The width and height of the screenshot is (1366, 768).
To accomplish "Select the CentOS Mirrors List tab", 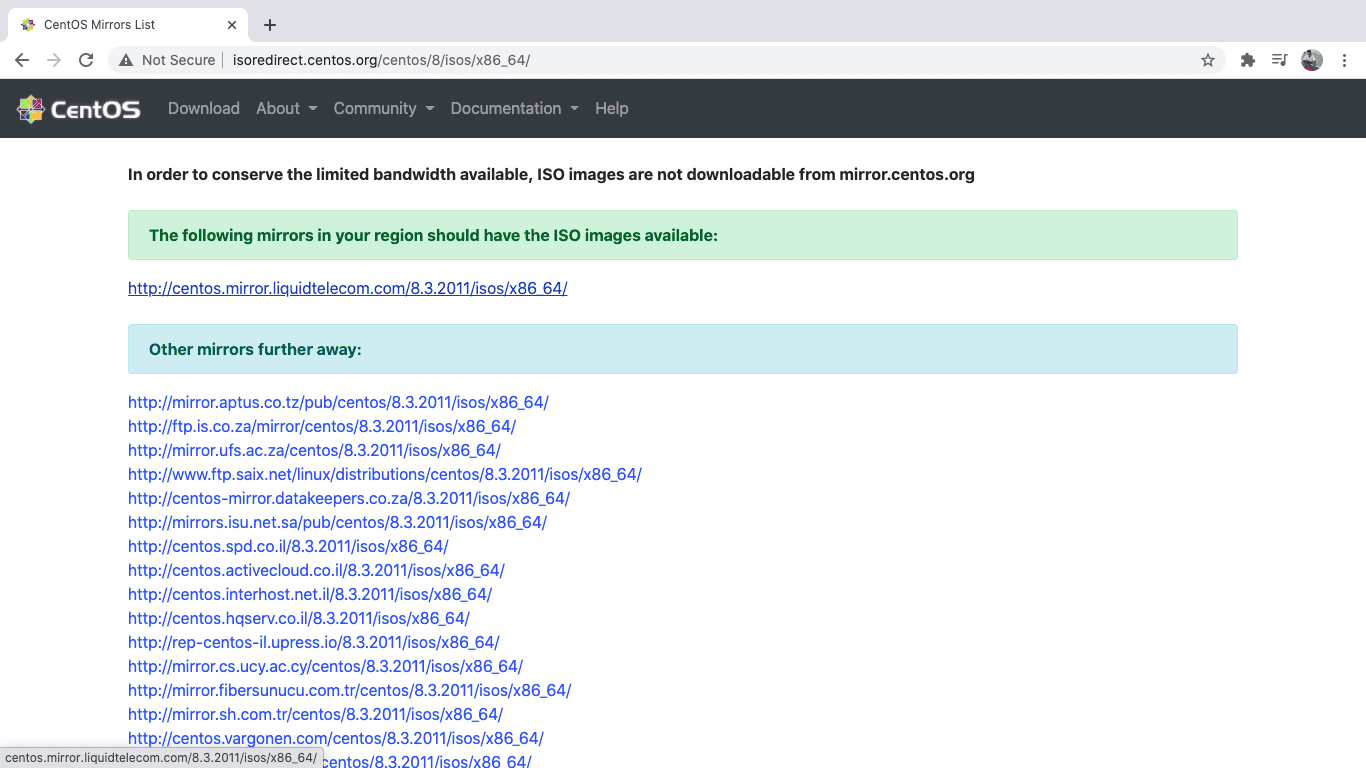I will [128, 24].
